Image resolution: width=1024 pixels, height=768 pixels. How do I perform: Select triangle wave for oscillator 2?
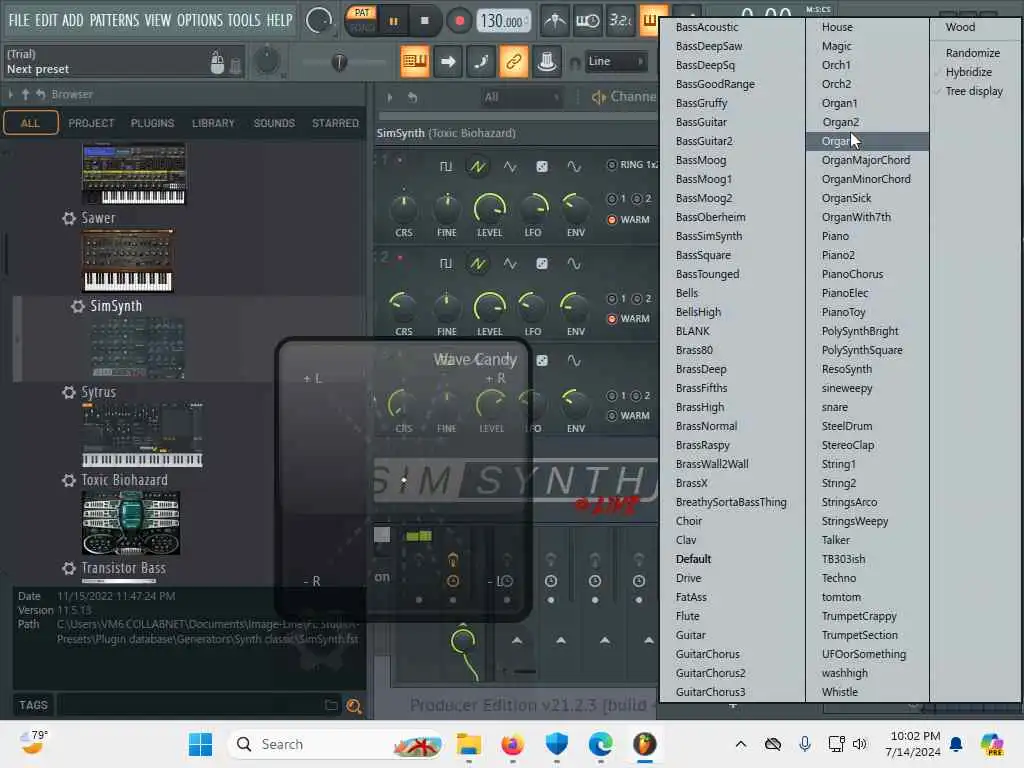pyautogui.click(x=510, y=263)
